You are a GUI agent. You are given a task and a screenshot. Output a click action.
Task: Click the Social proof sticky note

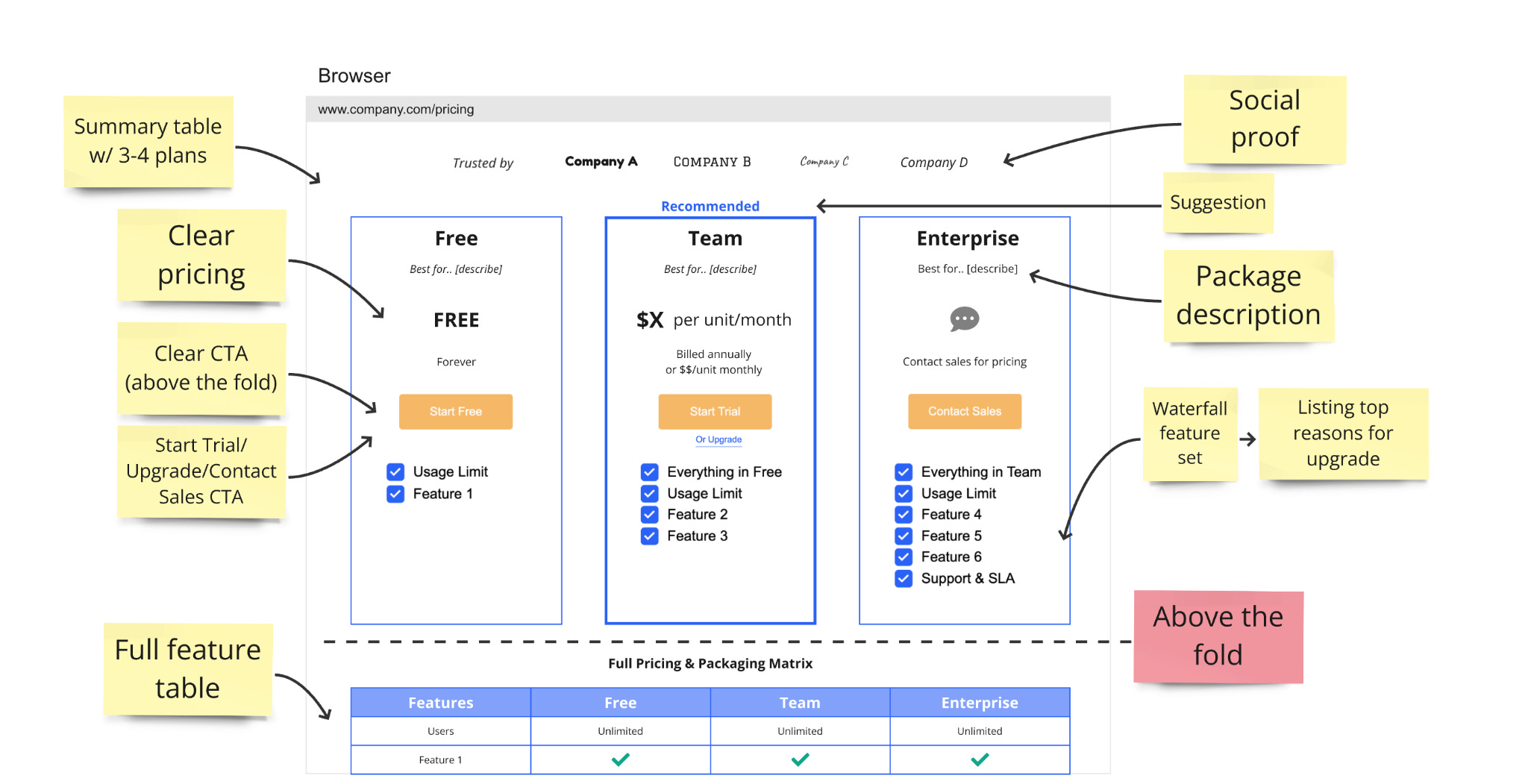point(1265,119)
